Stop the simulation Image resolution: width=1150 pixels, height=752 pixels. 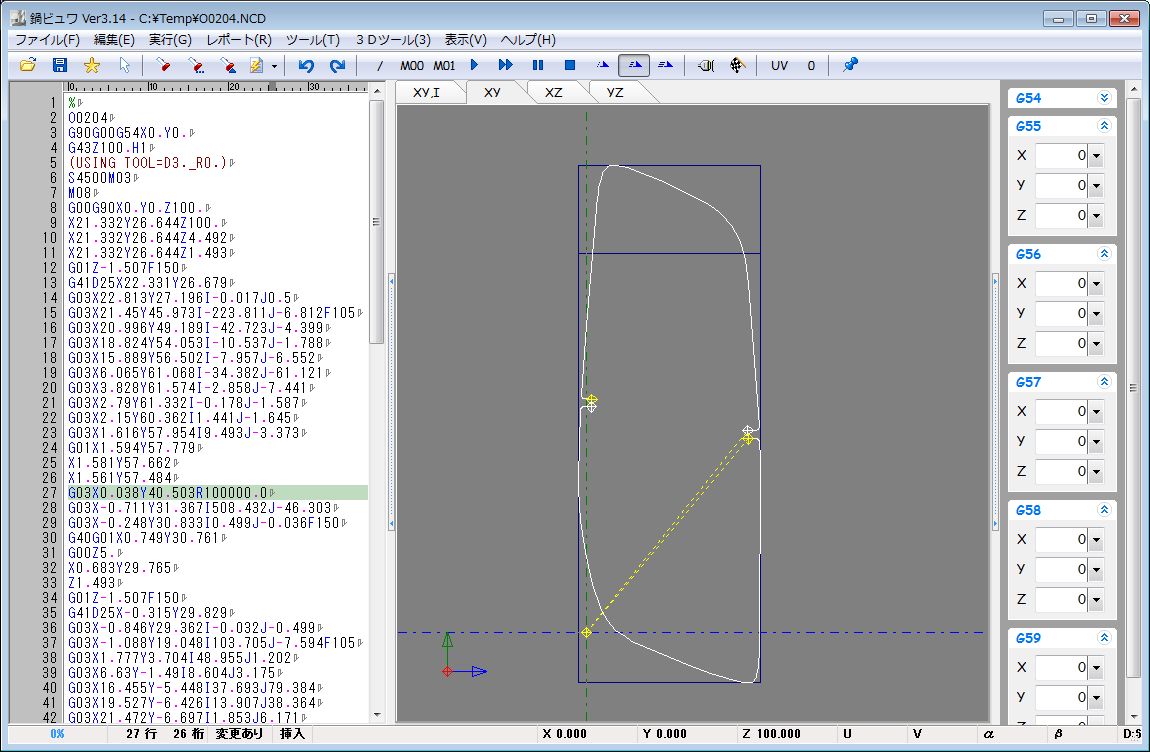569,65
